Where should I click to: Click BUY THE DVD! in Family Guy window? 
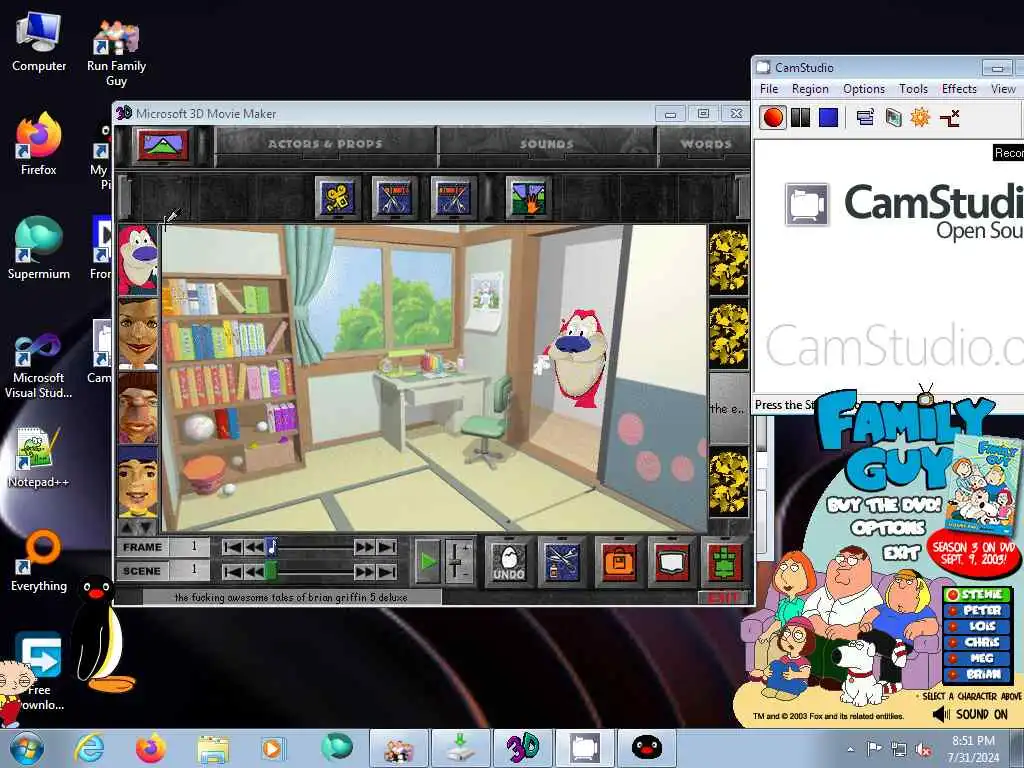click(884, 505)
